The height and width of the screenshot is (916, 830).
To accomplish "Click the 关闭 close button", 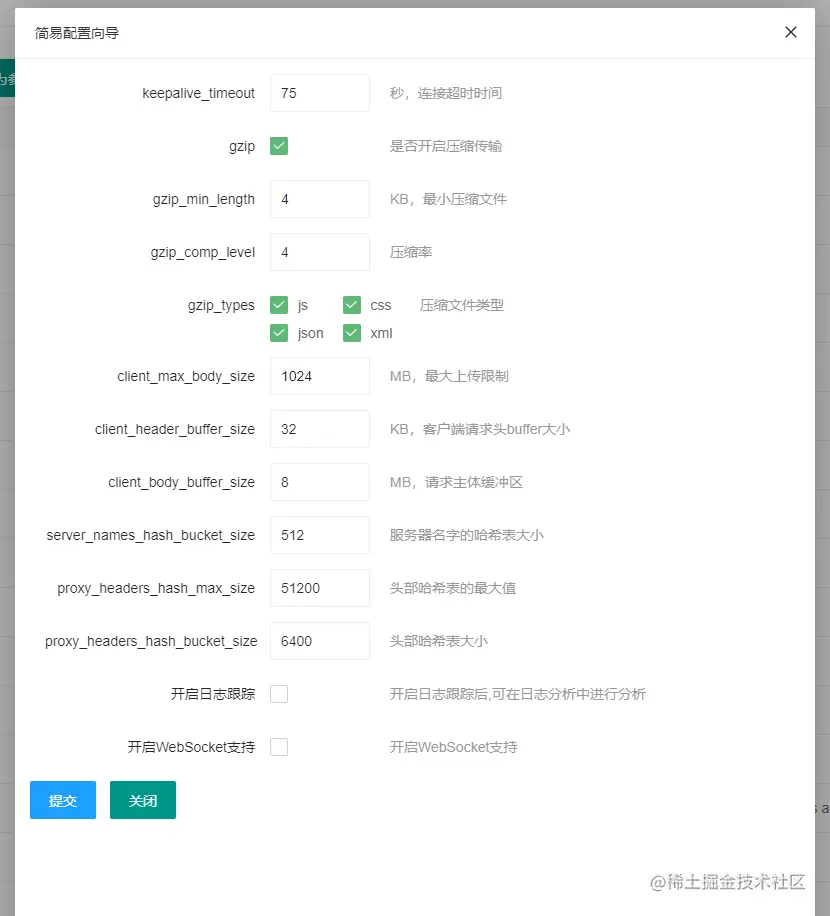I will 142,799.
